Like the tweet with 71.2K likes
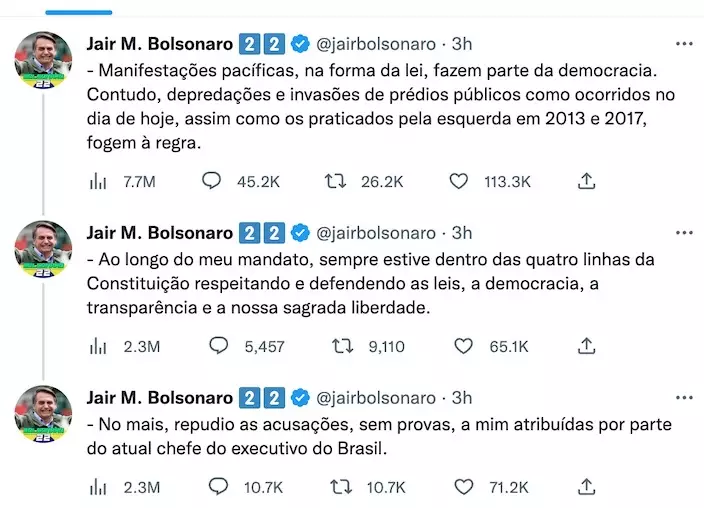This screenshot has height=508, width=704. coord(462,487)
